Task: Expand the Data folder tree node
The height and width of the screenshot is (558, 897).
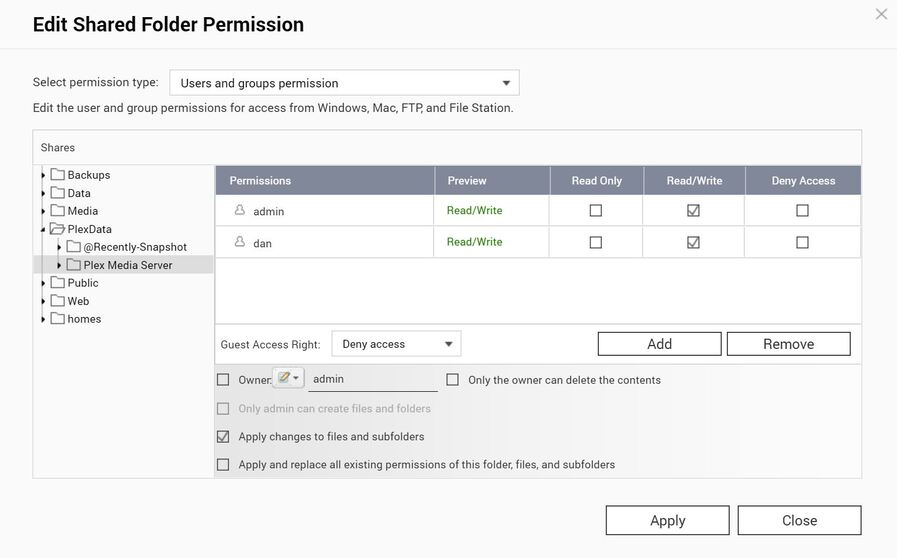Action: click(43, 193)
